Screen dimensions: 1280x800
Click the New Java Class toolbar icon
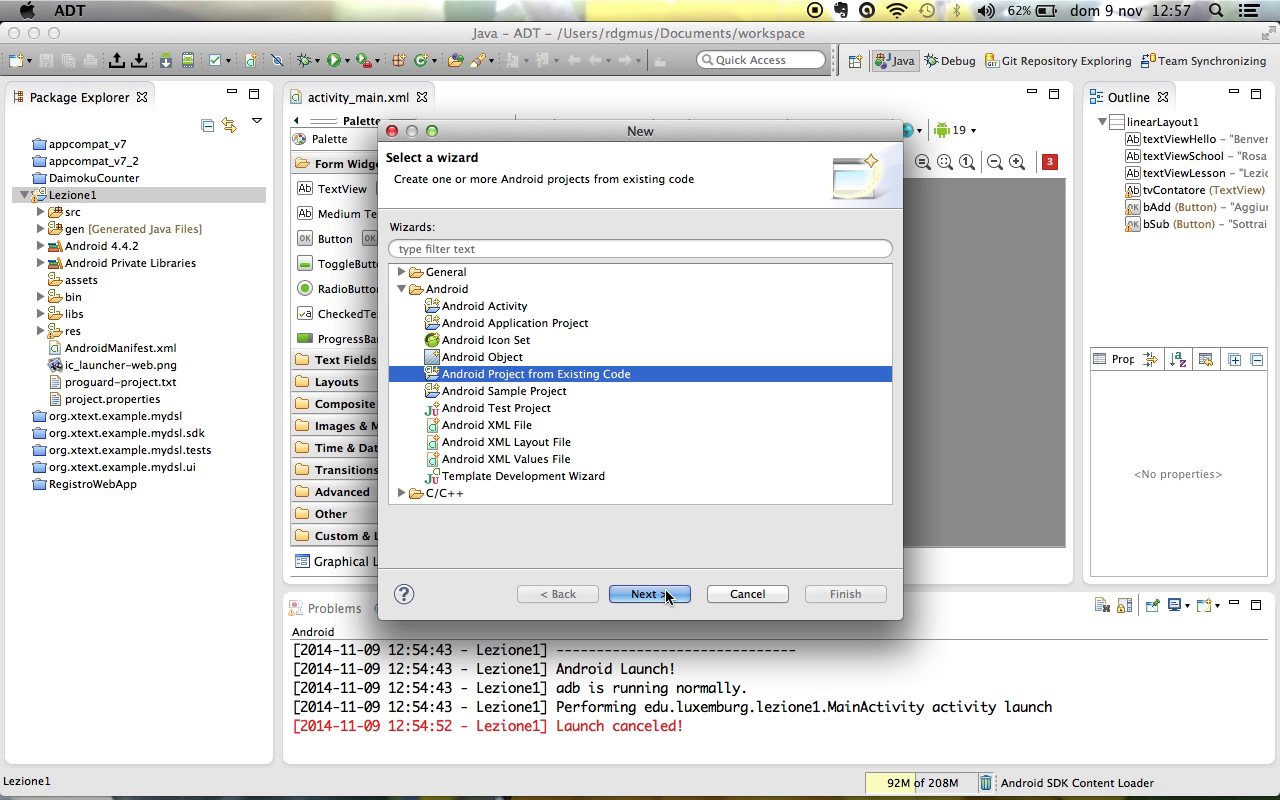click(421, 60)
